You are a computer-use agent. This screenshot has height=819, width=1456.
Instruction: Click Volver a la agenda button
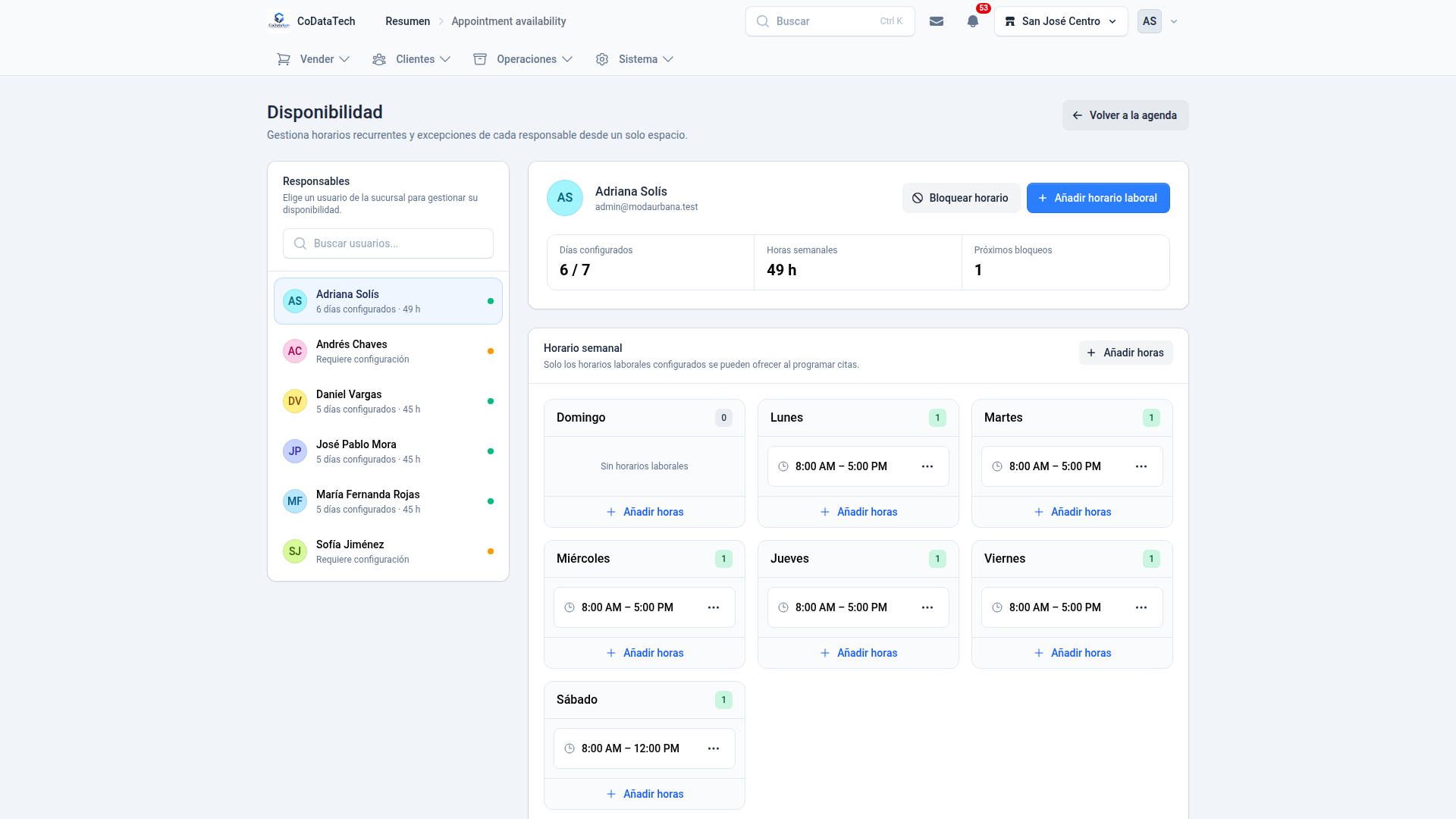[x=1125, y=115]
